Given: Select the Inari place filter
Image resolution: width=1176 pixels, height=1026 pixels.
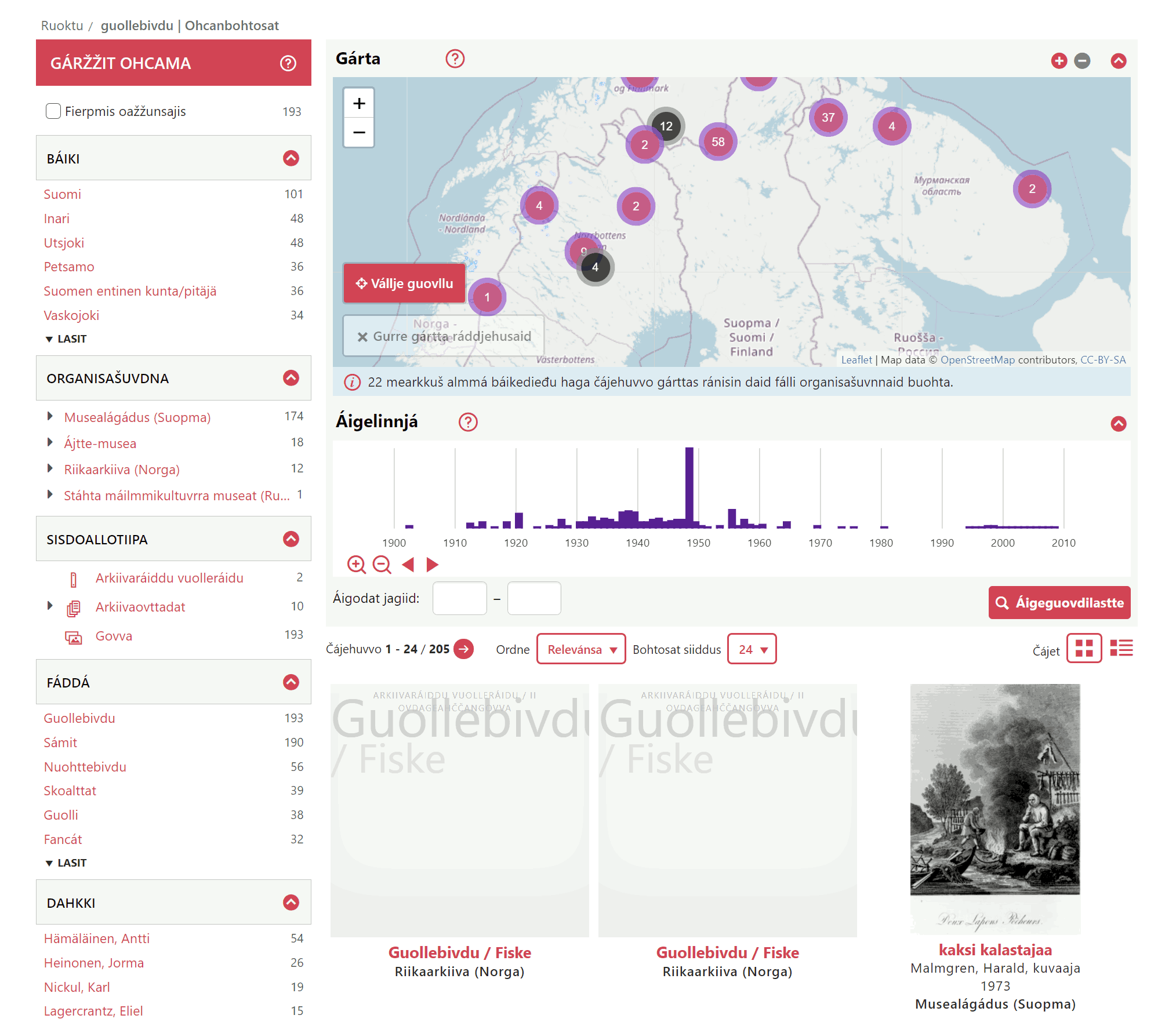Looking at the screenshot, I should point(56,219).
